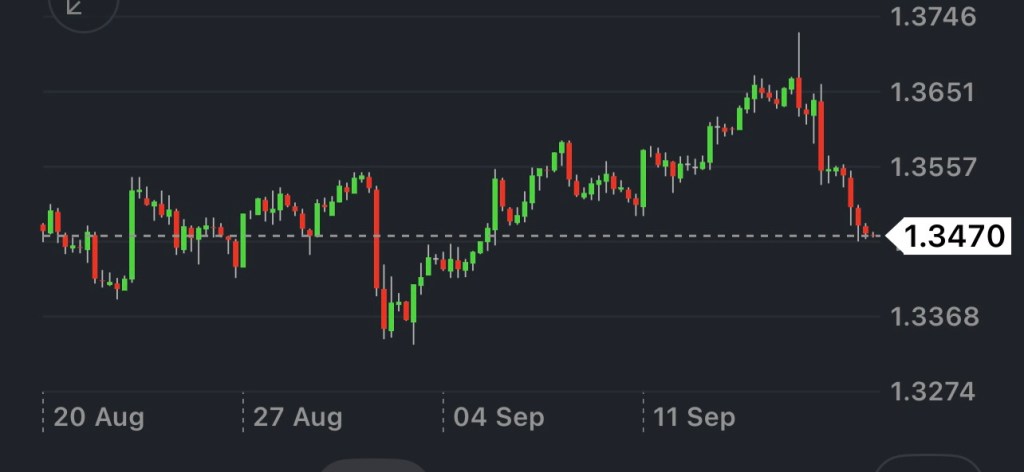Select the tall green candle just before 11 Sep
This screenshot has height=472, width=1024.
point(642,178)
